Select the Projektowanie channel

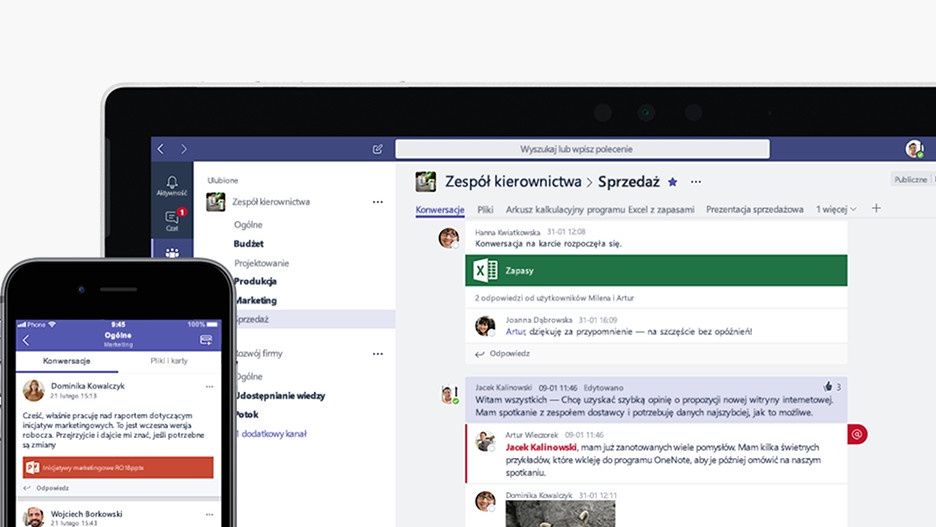(x=261, y=263)
